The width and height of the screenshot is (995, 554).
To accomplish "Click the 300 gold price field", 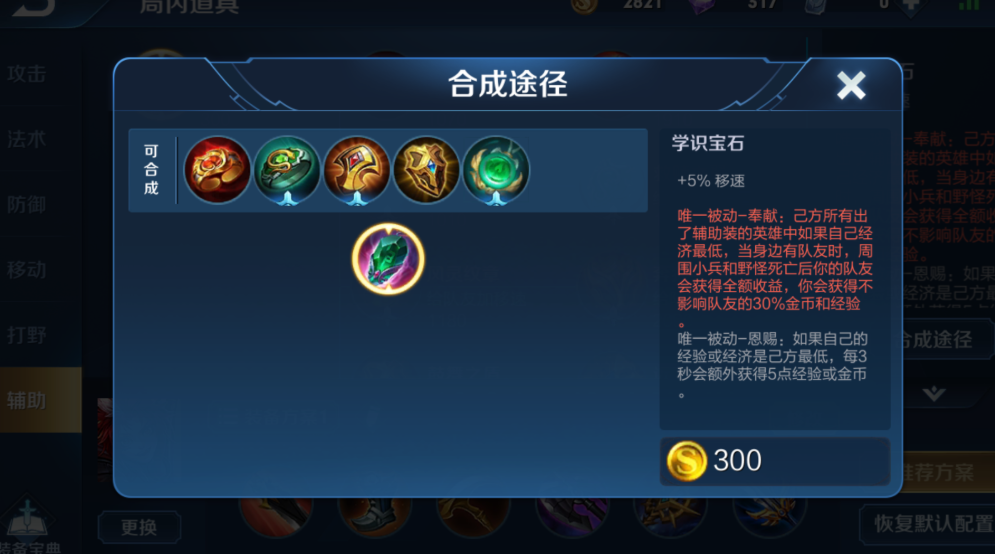I will pos(775,461).
